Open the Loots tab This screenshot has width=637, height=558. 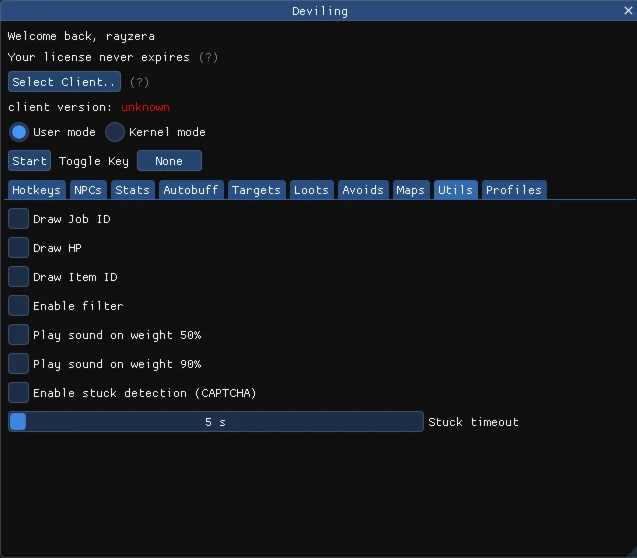[311, 190]
